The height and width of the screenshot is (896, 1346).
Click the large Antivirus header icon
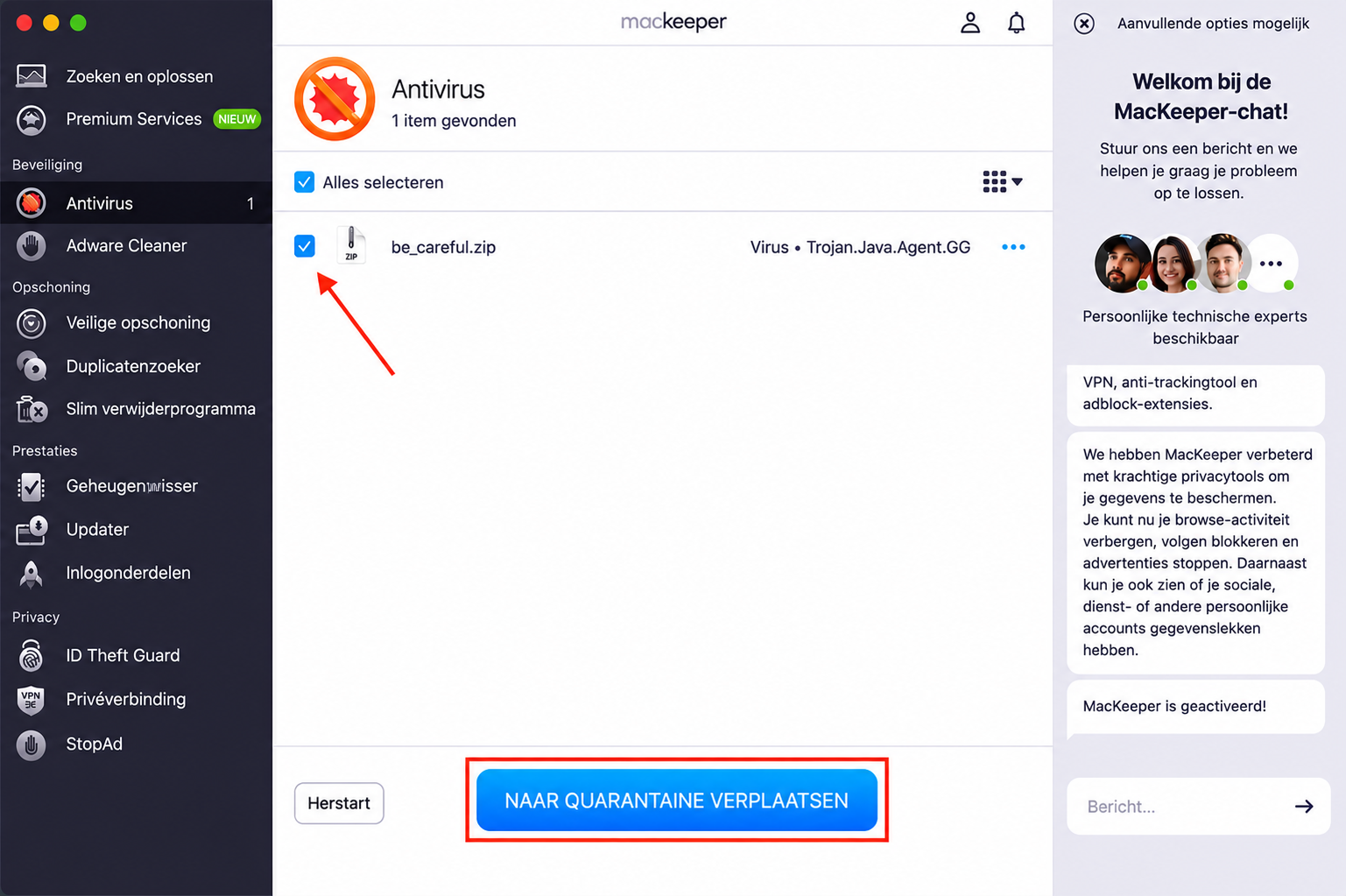tap(335, 99)
